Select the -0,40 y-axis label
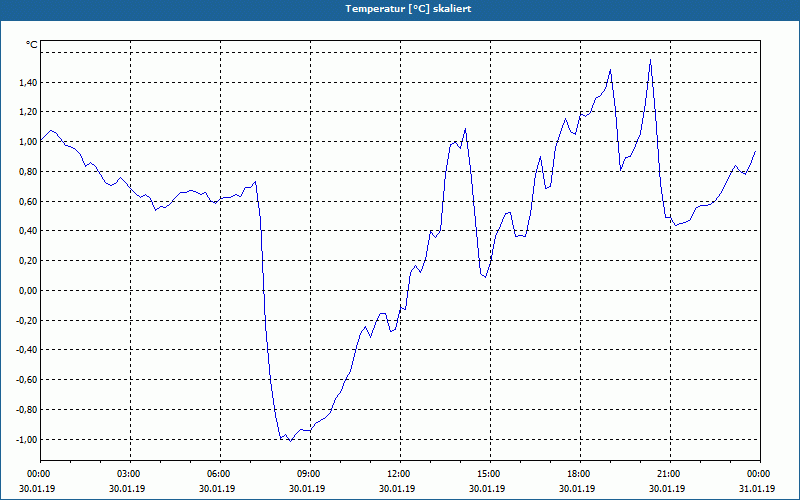800x500 pixels. coord(27,350)
